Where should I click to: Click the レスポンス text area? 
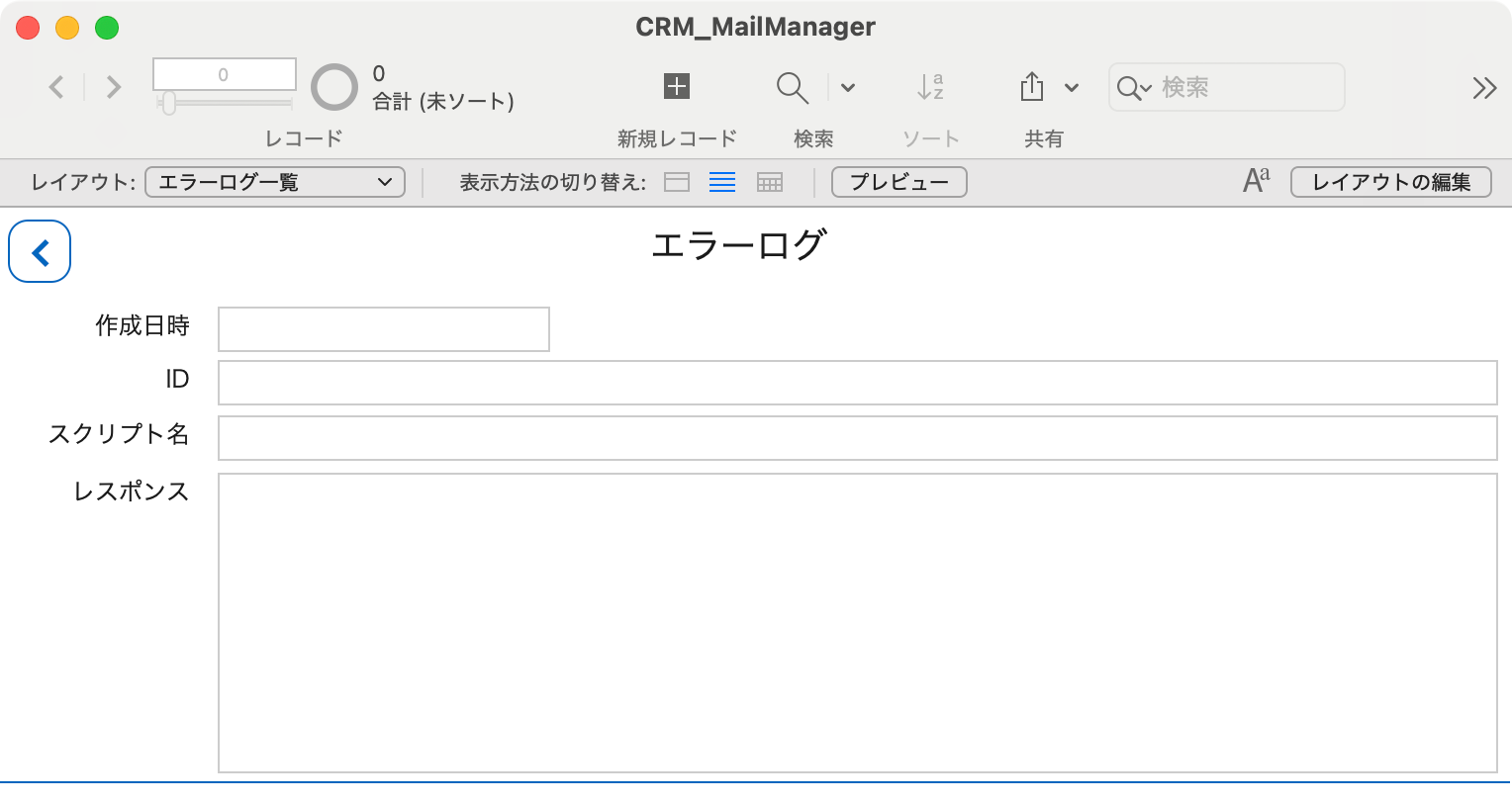pos(858,623)
